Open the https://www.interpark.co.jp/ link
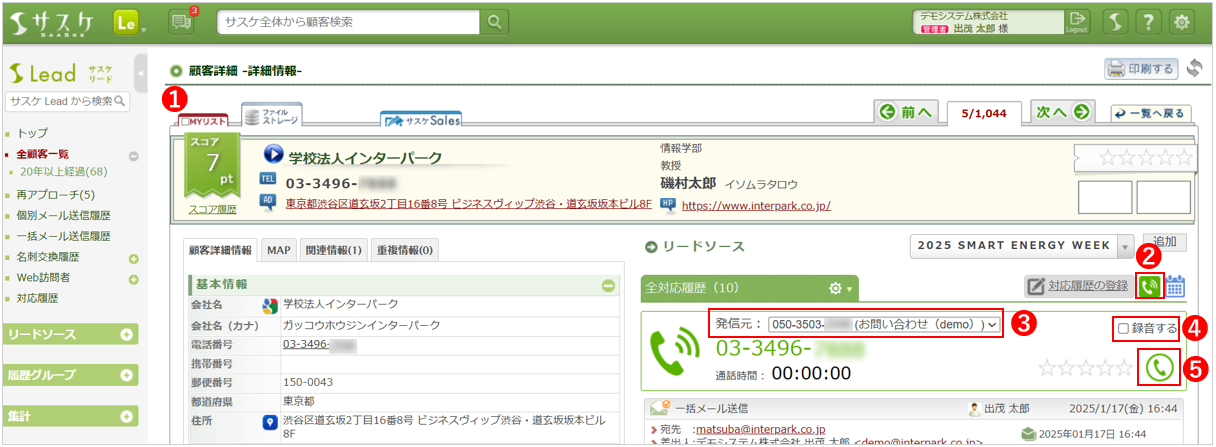Screen dimensions: 1216x447 (756, 206)
